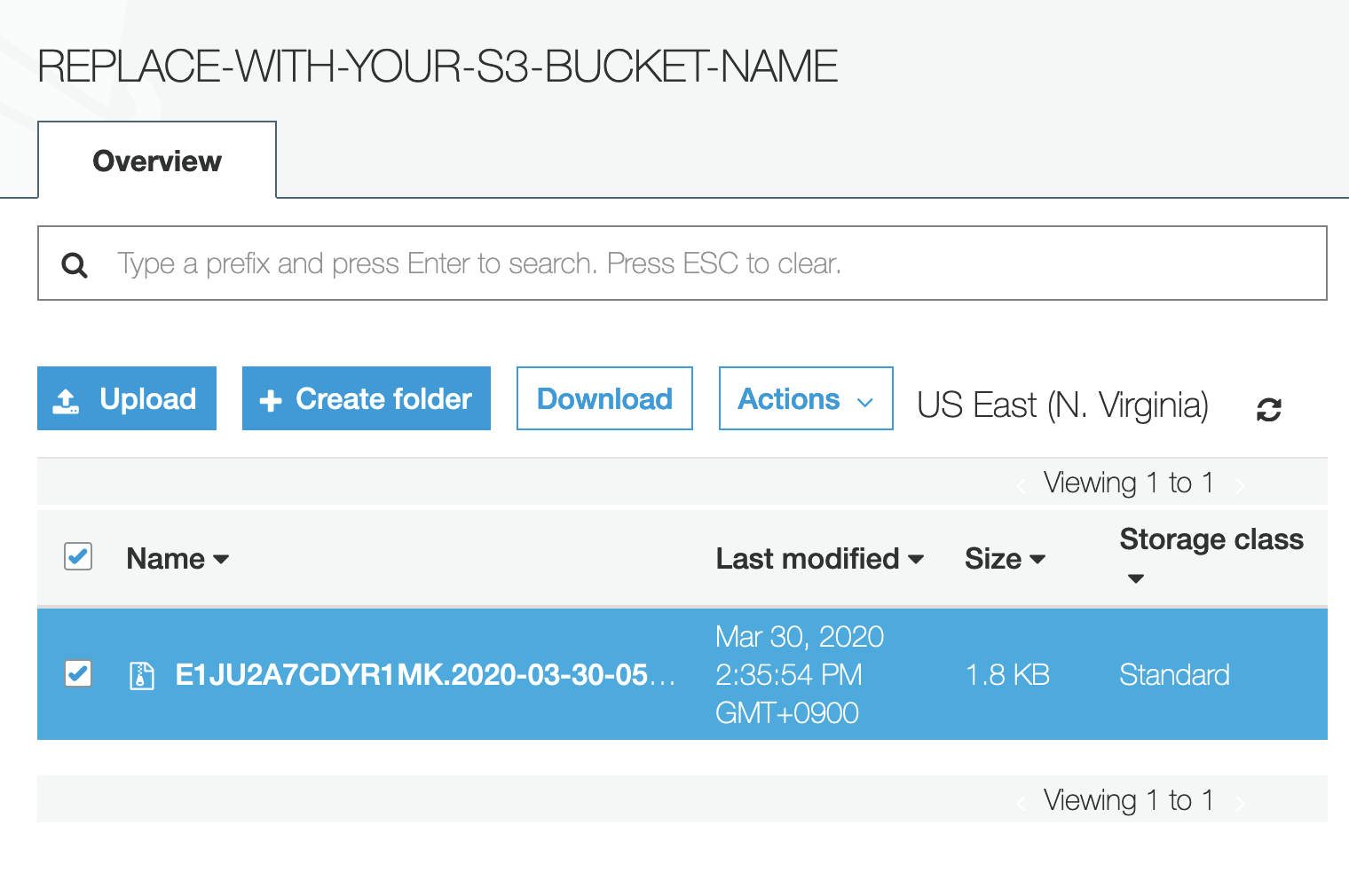Screen dimensions: 1349x896
Task: Go to next page arrow above table
Action: pyautogui.click(x=1240, y=484)
